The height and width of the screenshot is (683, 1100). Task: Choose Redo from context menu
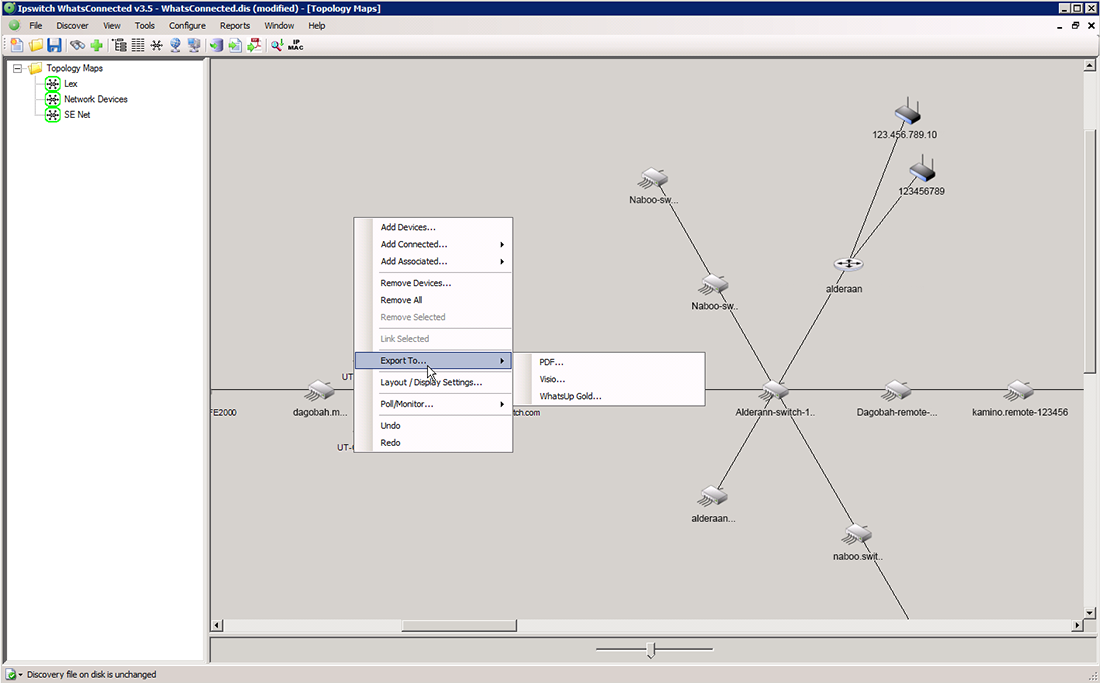(434, 443)
